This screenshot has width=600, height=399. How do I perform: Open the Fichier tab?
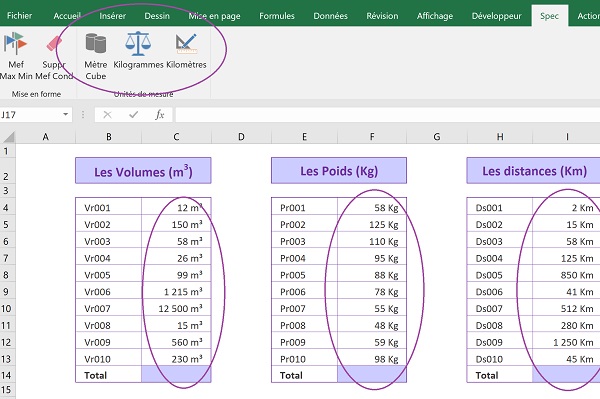click(x=19, y=16)
